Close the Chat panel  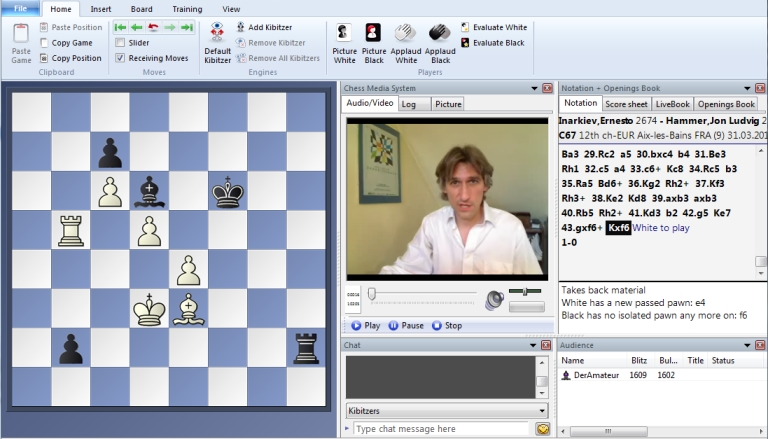tap(546, 345)
